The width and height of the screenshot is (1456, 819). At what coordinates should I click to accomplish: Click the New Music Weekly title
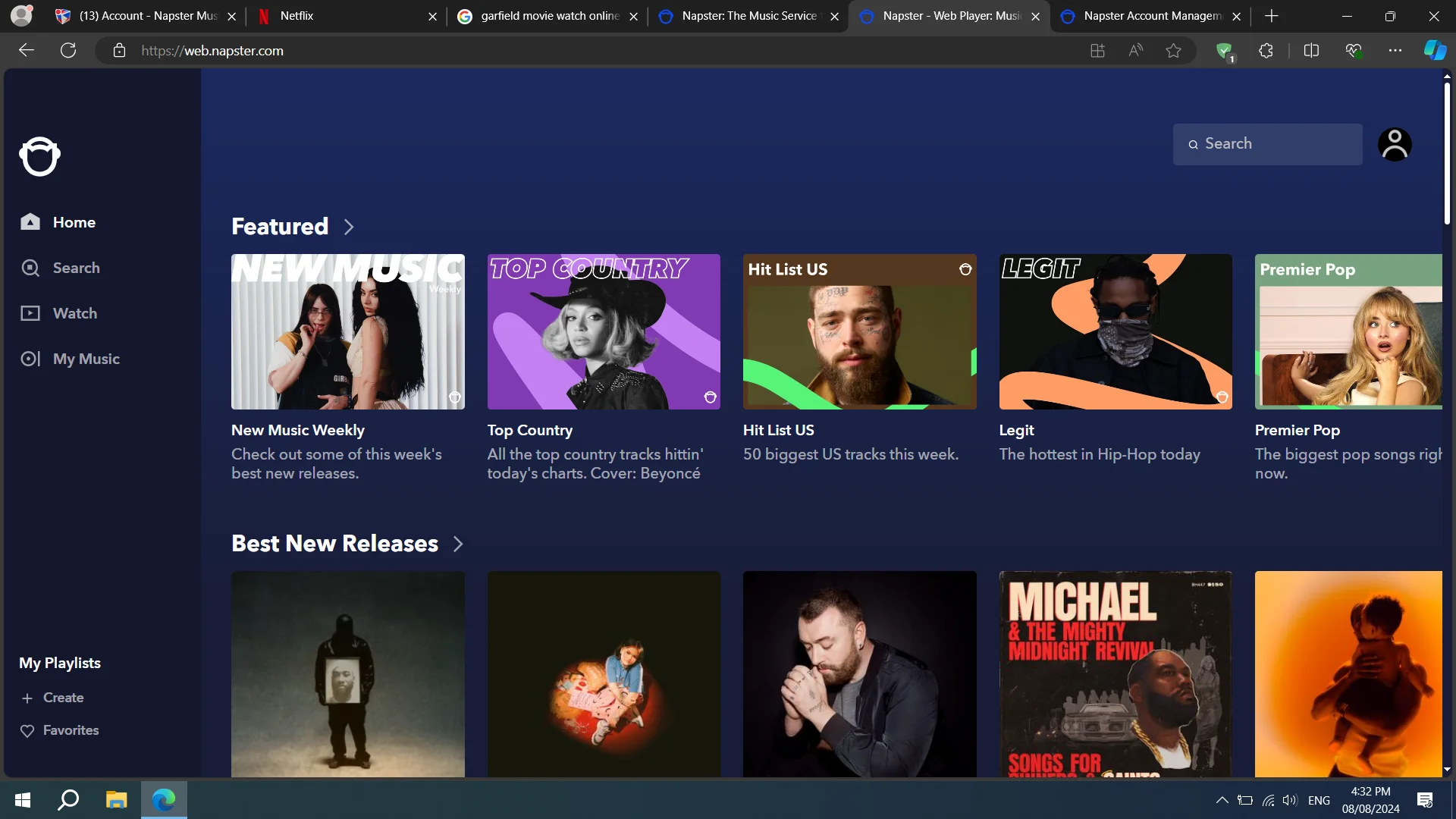pos(298,430)
